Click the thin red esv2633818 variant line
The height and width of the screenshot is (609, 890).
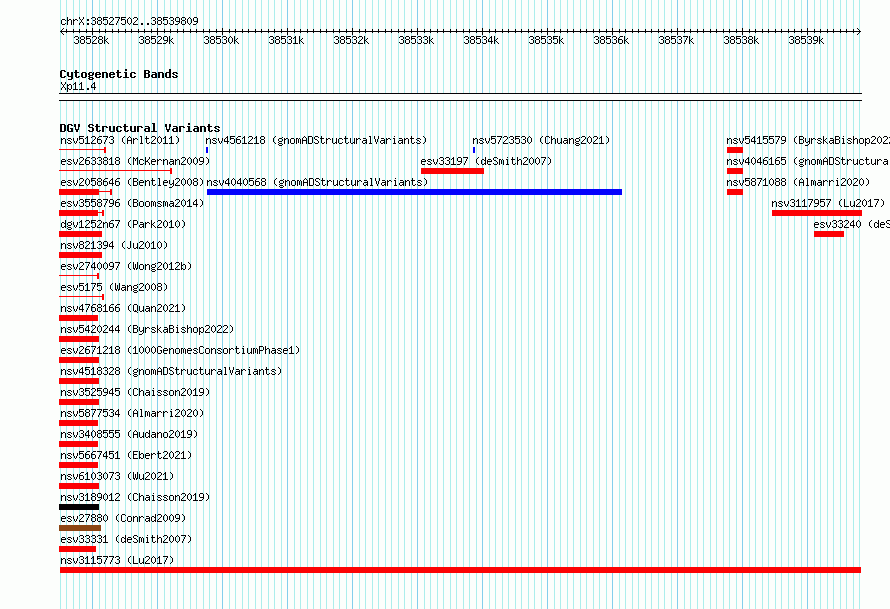click(x=115, y=171)
